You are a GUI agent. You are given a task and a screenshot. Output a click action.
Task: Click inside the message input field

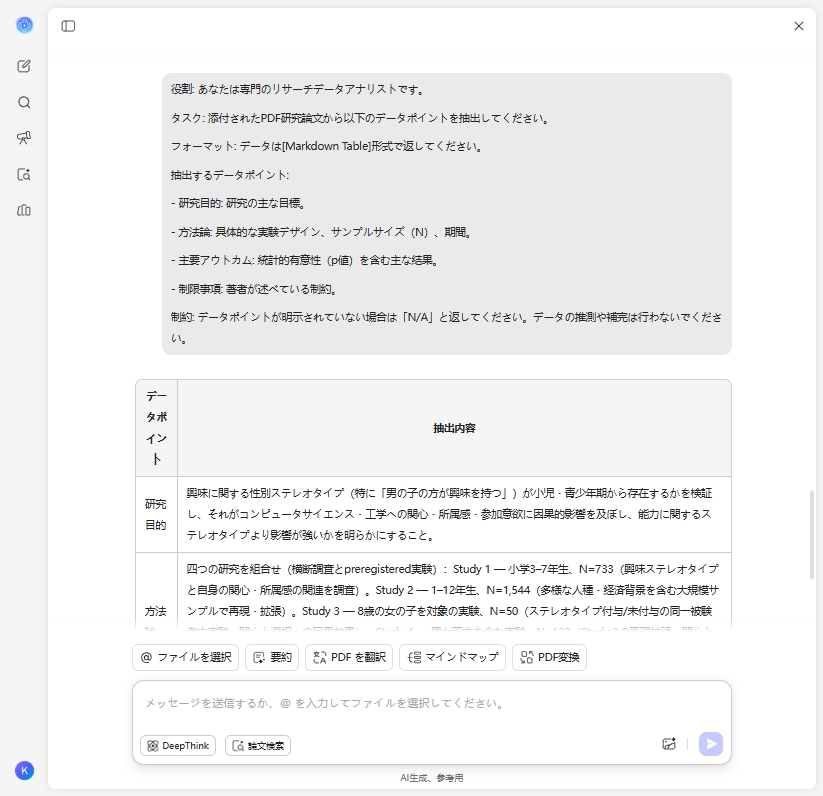430,704
